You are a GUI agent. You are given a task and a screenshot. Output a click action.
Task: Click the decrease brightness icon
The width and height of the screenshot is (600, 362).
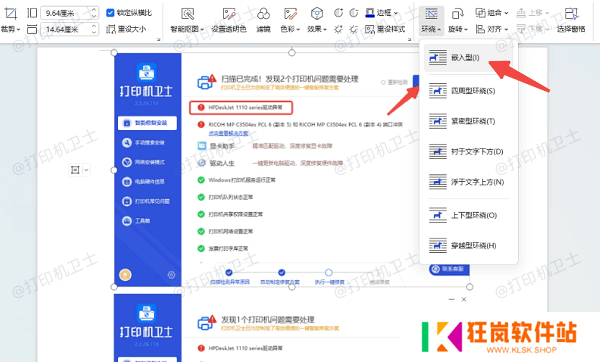coord(354,29)
